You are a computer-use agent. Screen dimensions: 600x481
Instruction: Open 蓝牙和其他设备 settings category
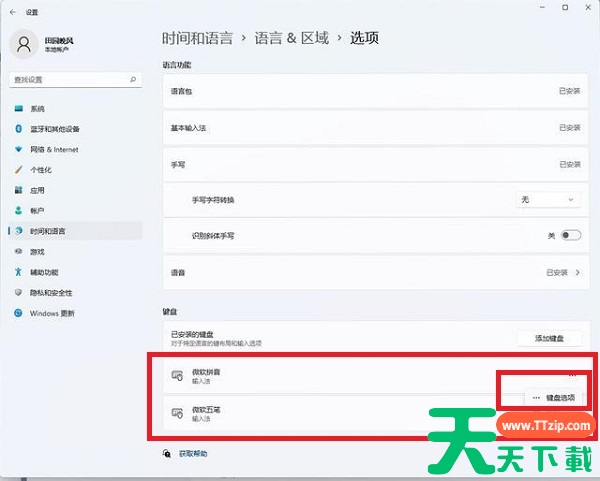tap(75, 129)
